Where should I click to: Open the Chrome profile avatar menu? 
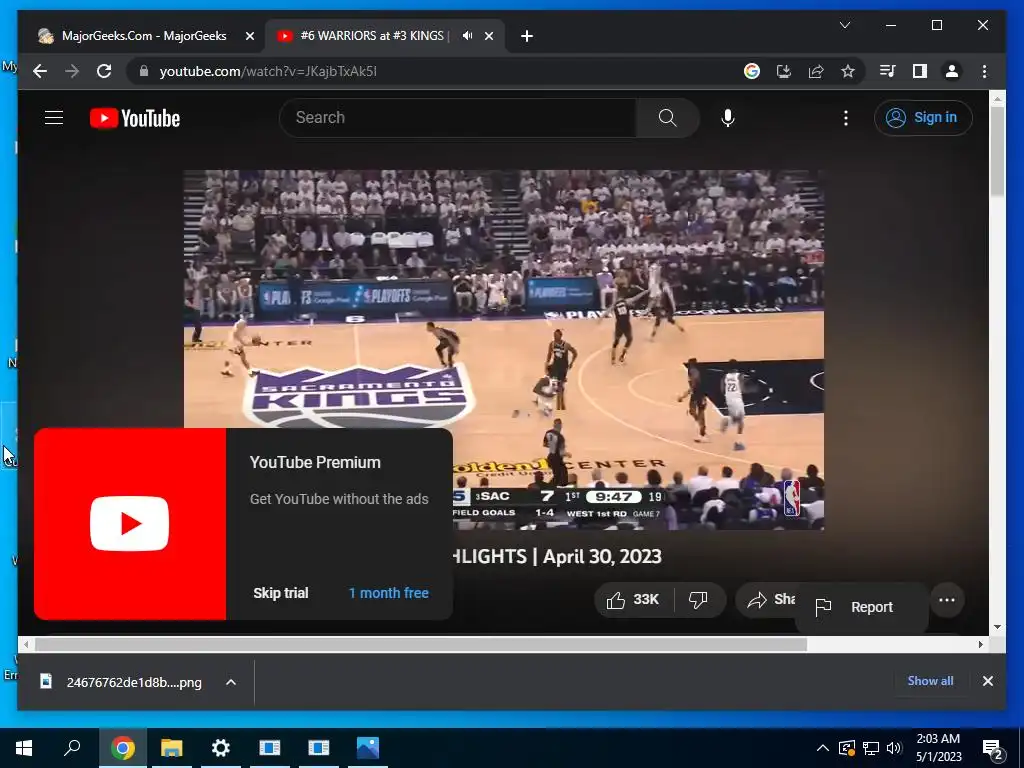tap(952, 71)
